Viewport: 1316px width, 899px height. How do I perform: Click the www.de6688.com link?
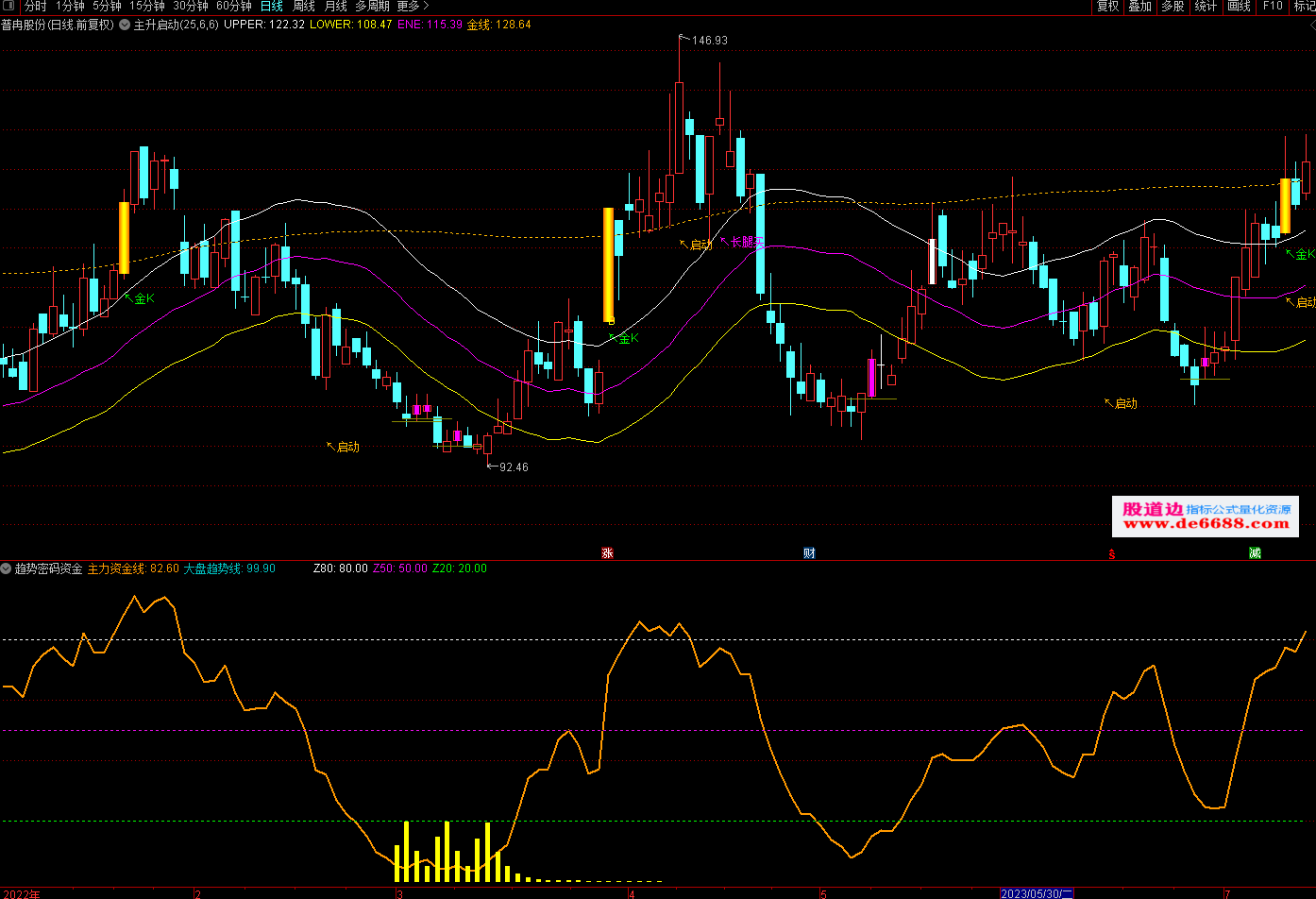point(1206,523)
